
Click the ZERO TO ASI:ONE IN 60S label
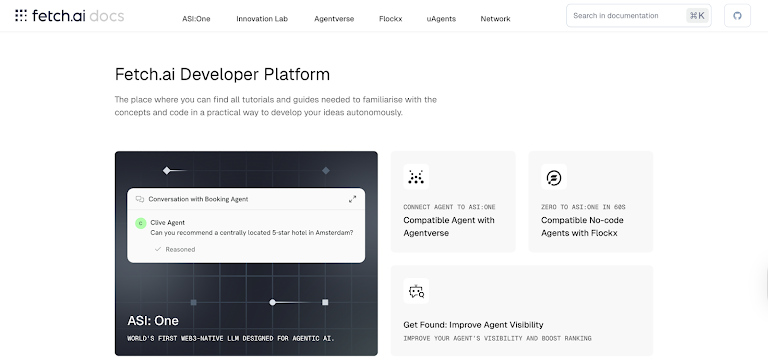click(583, 207)
